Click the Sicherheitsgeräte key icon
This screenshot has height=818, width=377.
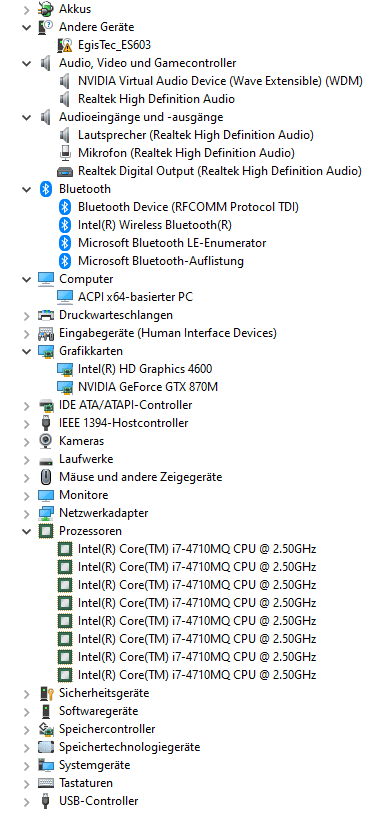[x=46, y=693]
